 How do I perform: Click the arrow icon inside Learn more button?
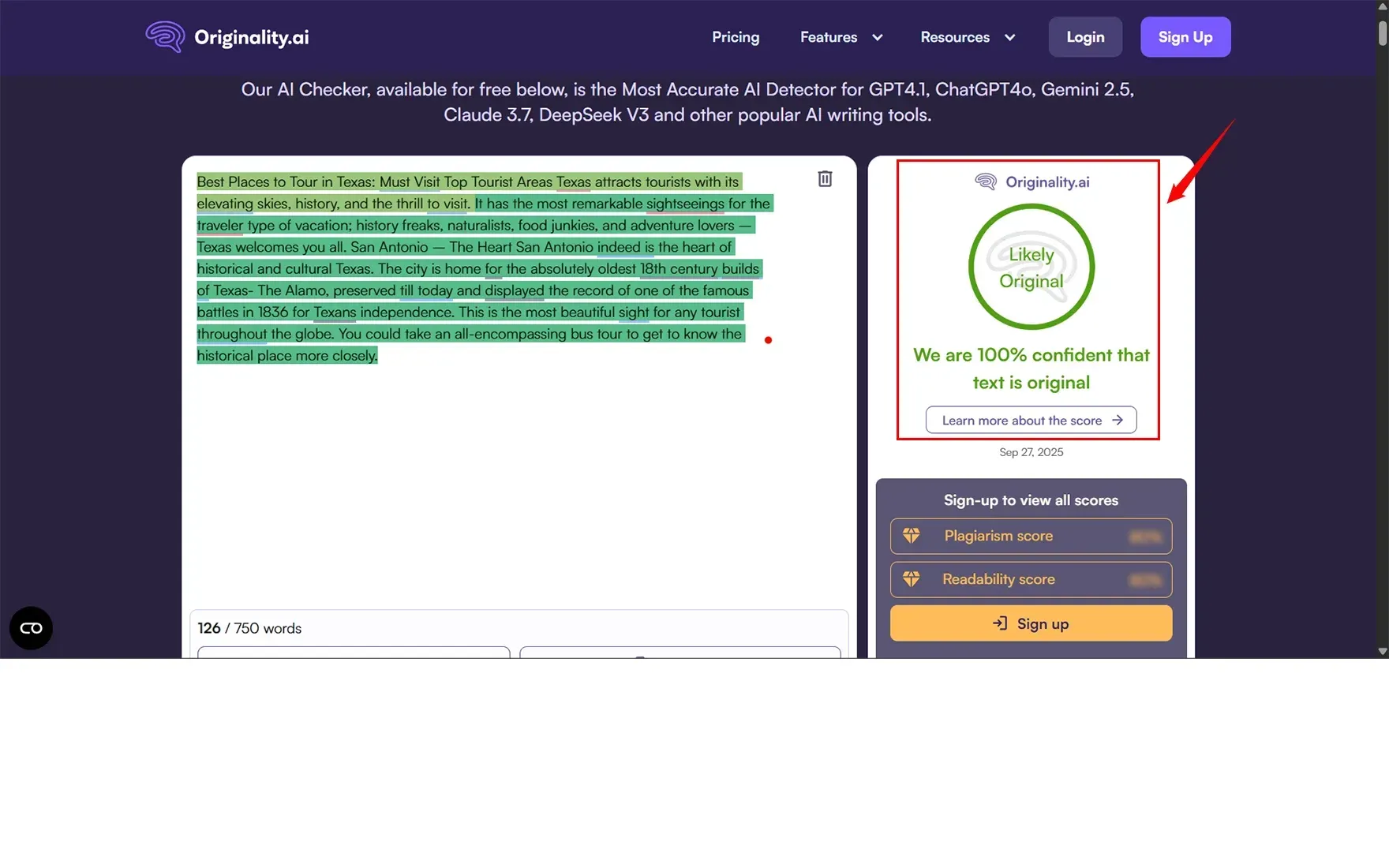click(1119, 420)
